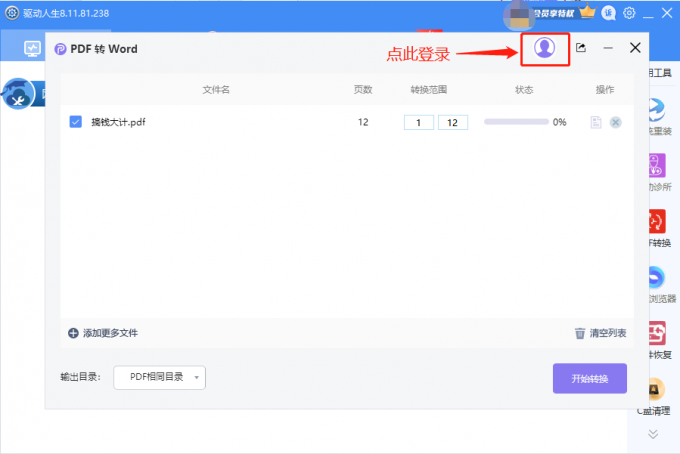Viewport: 680px width, 454px height.
Task: Click 开始转换 to start conversion
Action: 589,378
